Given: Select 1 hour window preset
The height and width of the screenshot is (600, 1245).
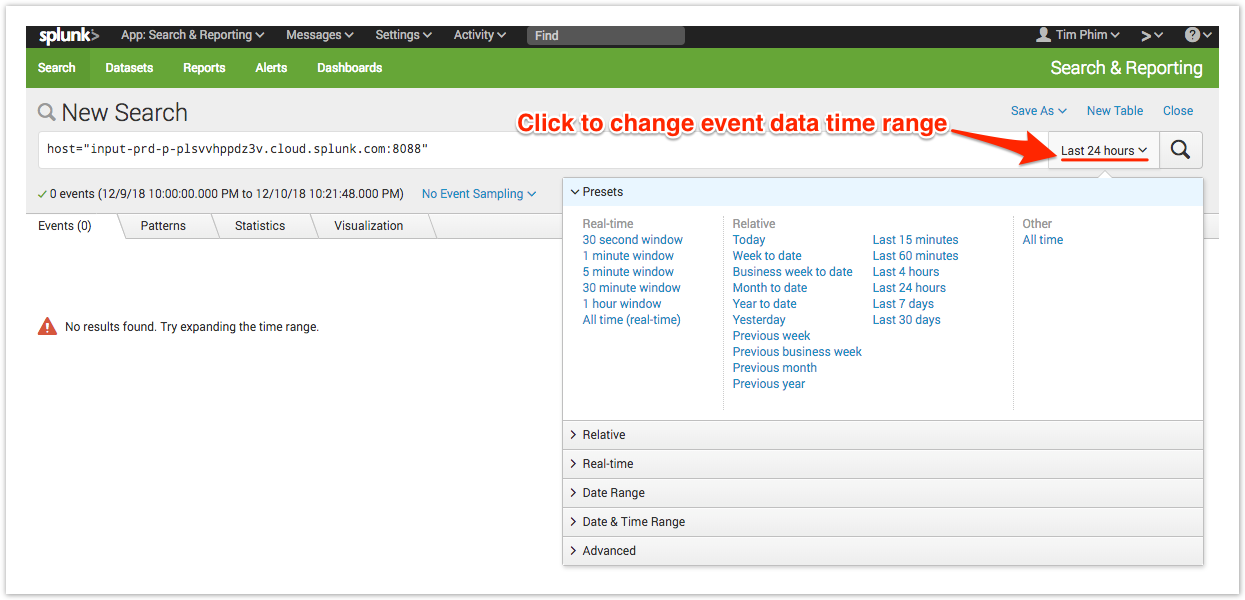Looking at the screenshot, I should coord(622,304).
